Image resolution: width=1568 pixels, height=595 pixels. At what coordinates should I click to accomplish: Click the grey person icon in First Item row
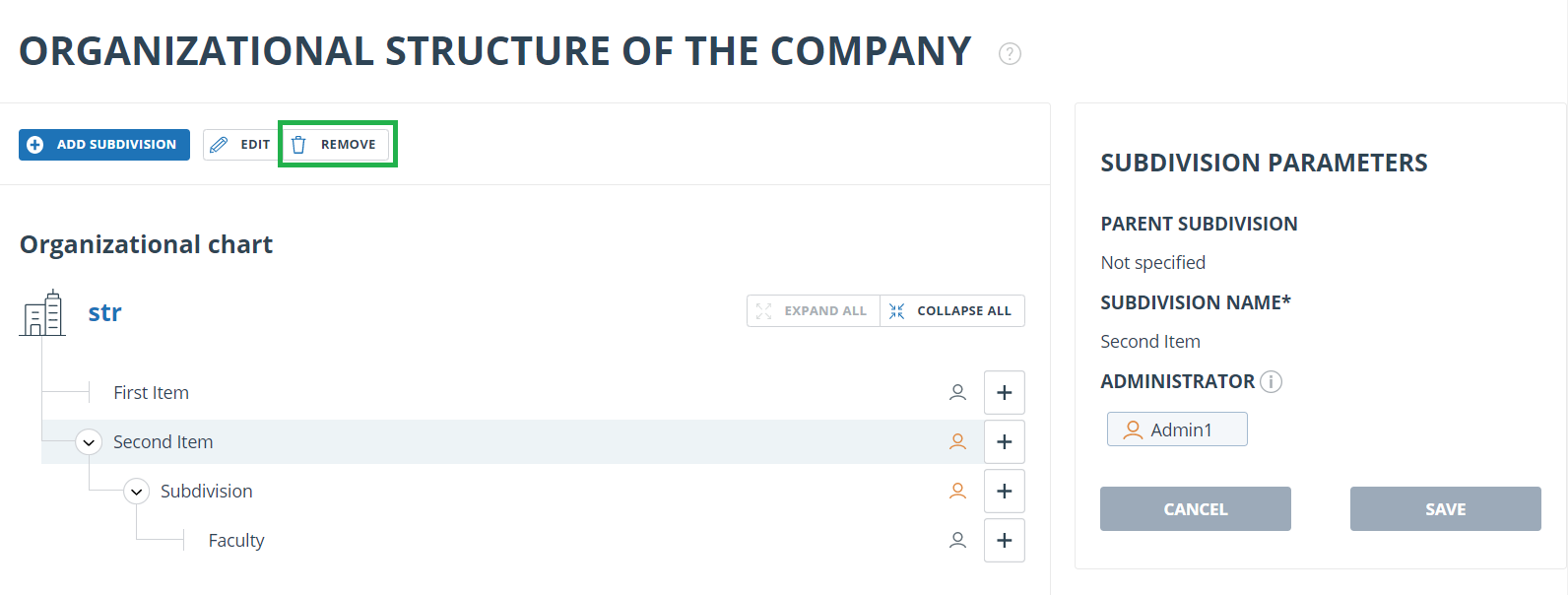pos(957,392)
